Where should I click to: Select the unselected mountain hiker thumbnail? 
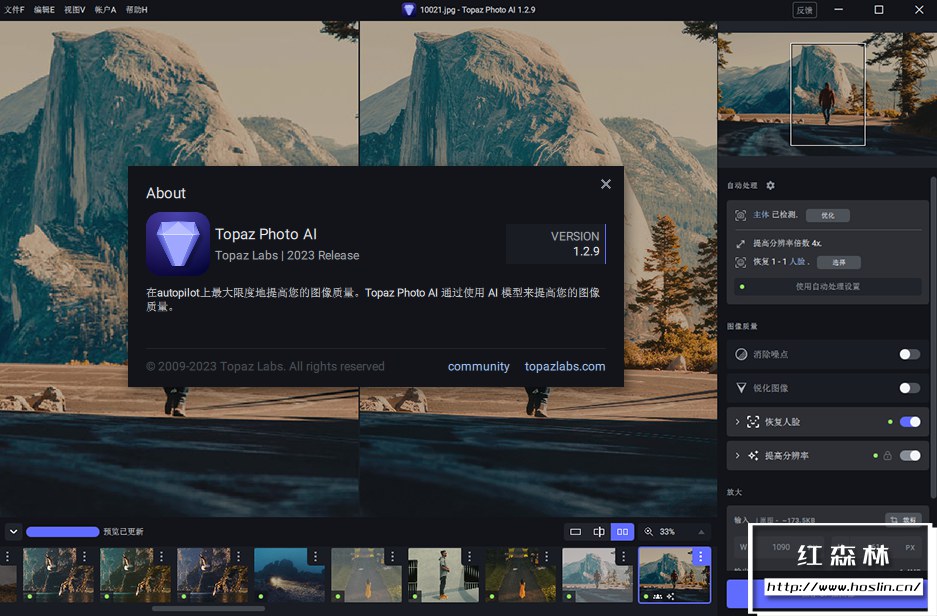click(x=598, y=575)
